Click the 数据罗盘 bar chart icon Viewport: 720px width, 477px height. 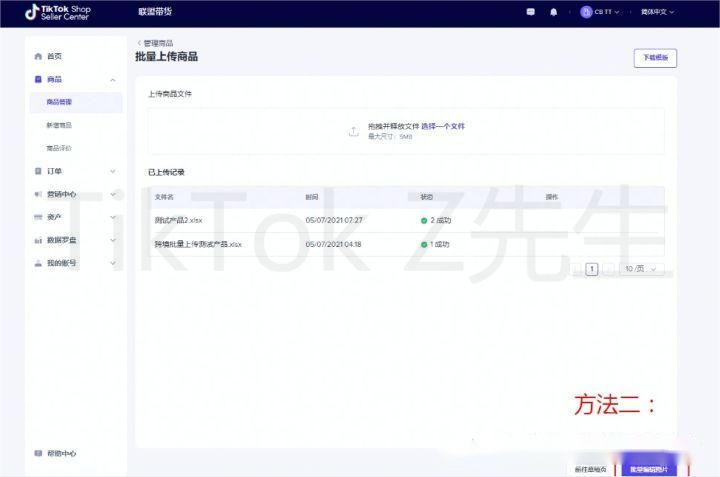[x=38, y=240]
